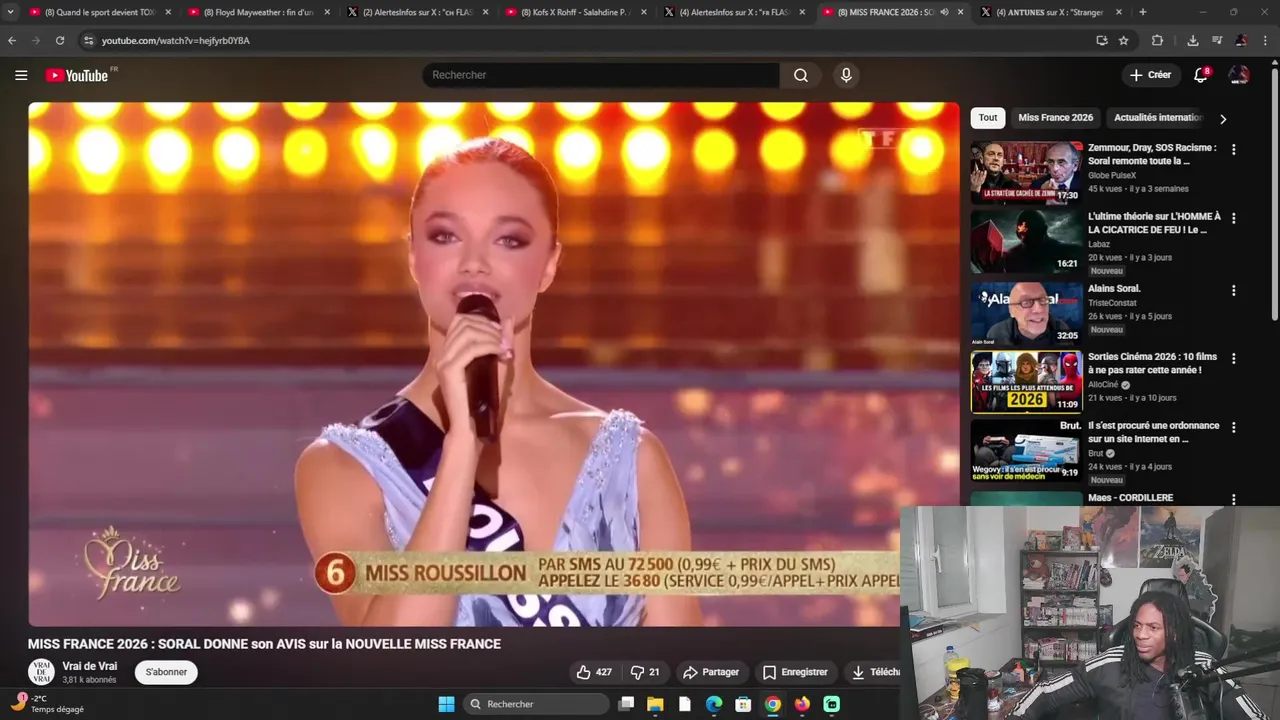Open the account avatar menu

[x=1239, y=75]
